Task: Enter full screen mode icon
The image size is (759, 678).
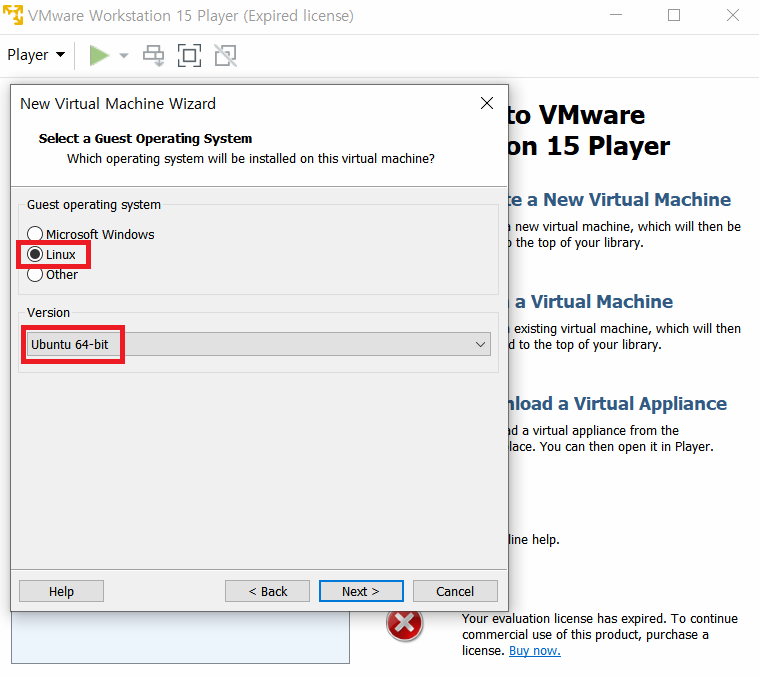Action: tap(189, 55)
